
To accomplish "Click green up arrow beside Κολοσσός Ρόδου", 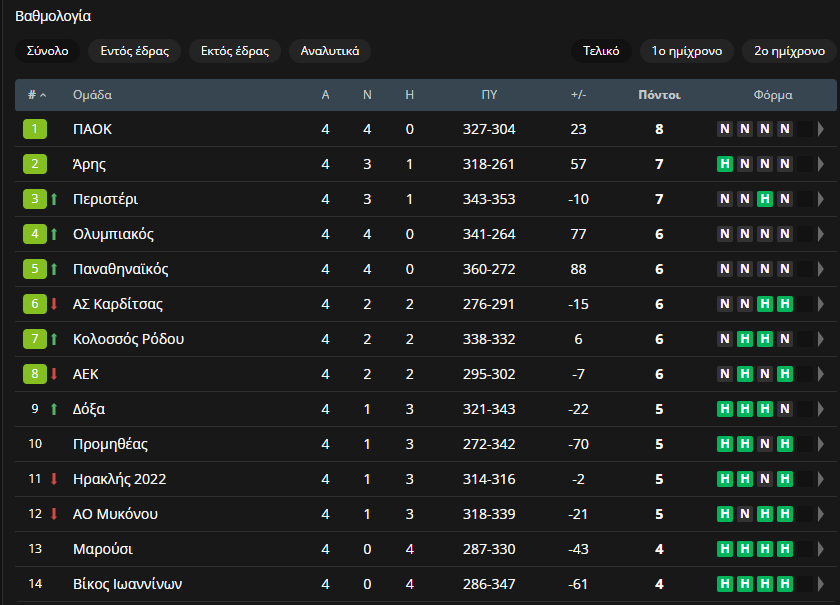I will coord(54,339).
